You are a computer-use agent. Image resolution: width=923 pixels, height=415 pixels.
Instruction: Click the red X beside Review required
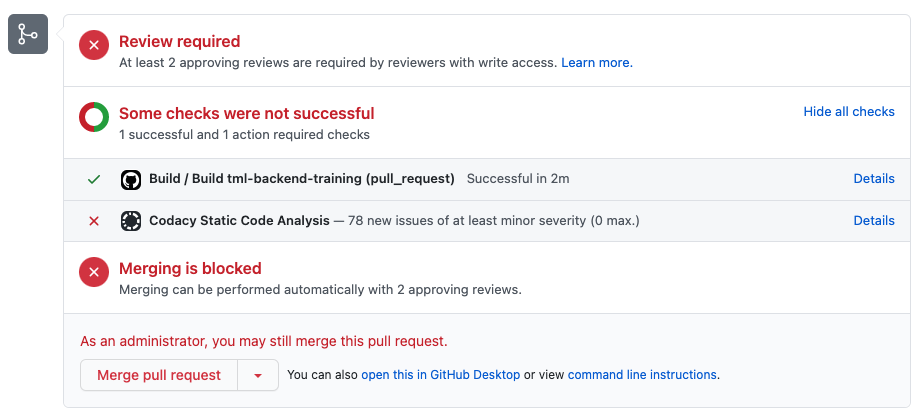(x=94, y=45)
